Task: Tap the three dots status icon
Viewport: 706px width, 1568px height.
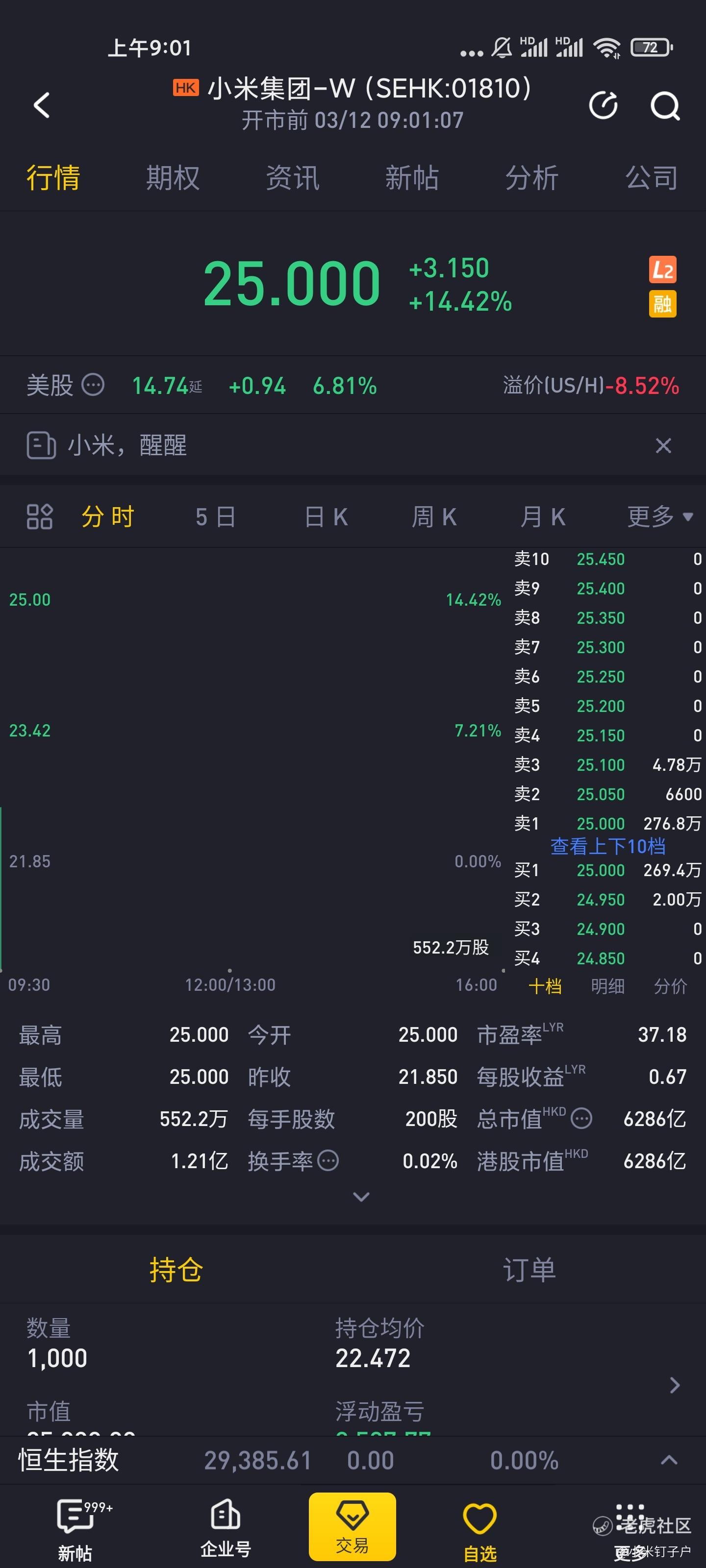Action: click(x=472, y=53)
